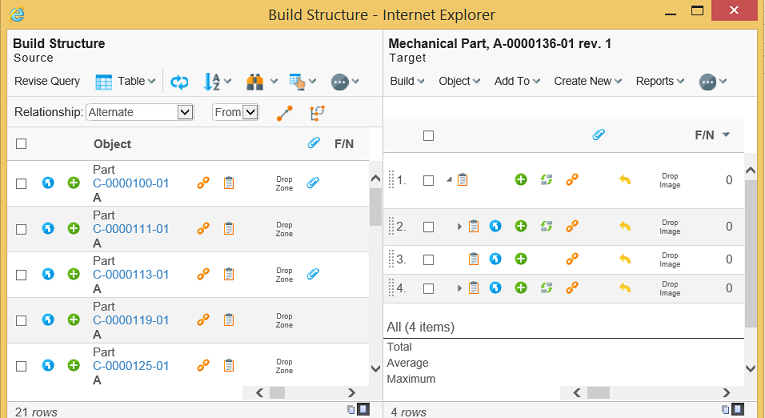
Task: Click yellow undo arrow in target row 1
Action: [x=625, y=180]
